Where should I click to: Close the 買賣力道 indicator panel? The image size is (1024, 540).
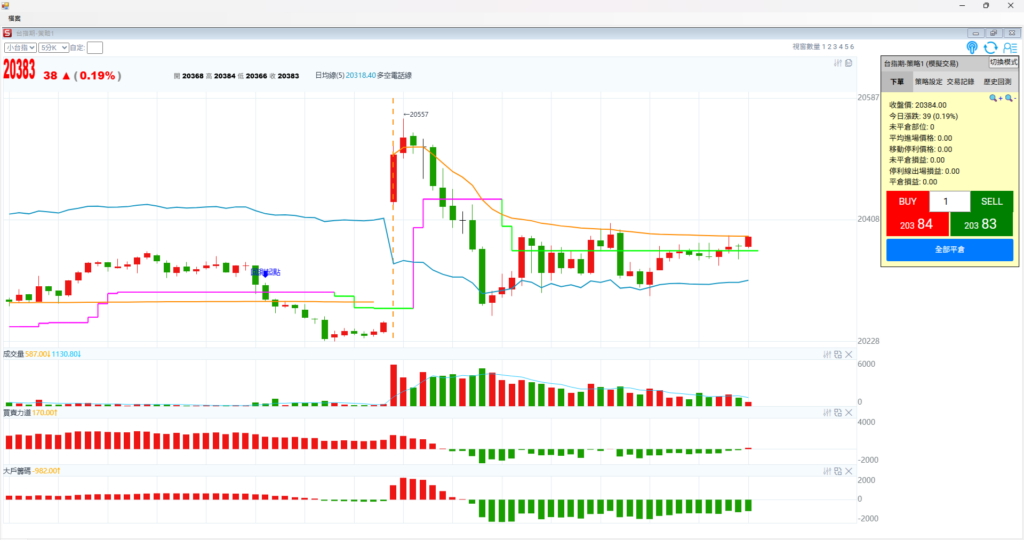[849, 412]
